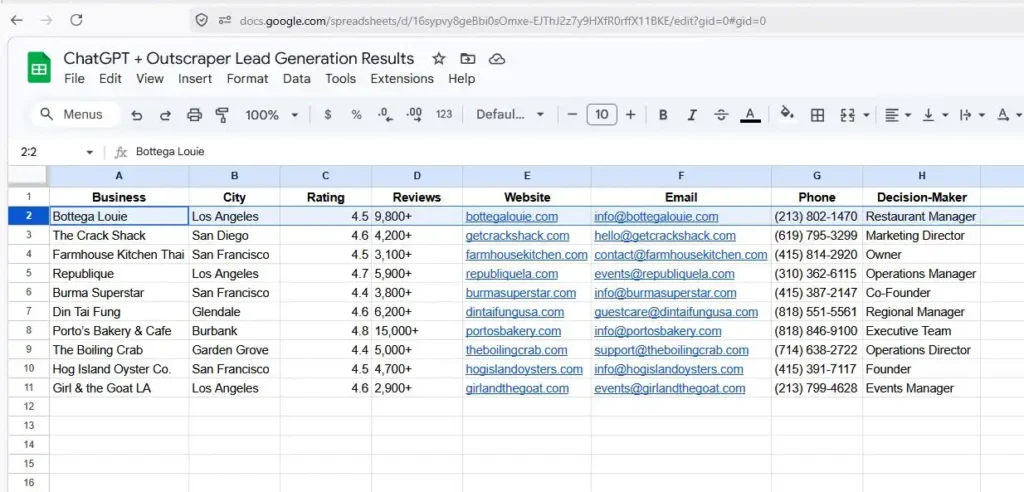Select the paint format roller icon
This screenshot has height=492, width=1024.
pos(223,115)
